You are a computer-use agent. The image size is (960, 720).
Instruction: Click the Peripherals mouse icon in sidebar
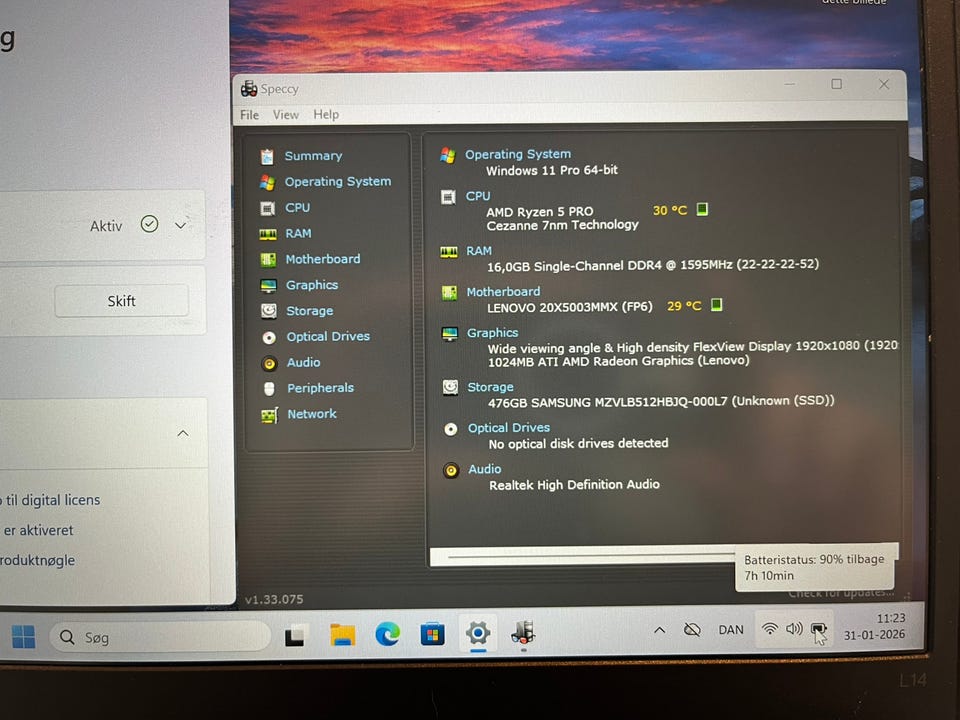[269, 389]
